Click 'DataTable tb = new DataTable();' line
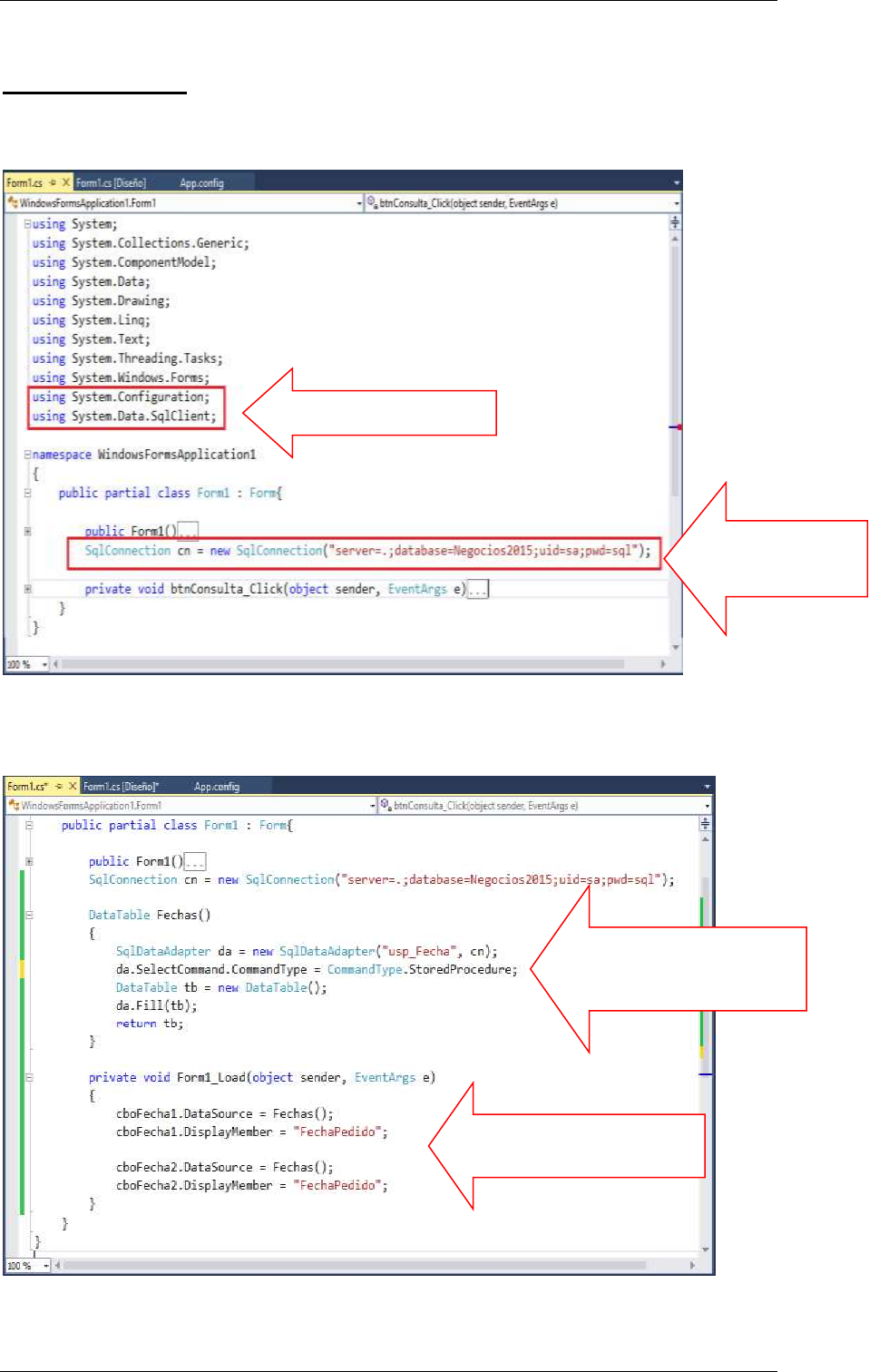Image resolution: width=869 pixels, height=1372 pixels. click(x=221, y=987)
